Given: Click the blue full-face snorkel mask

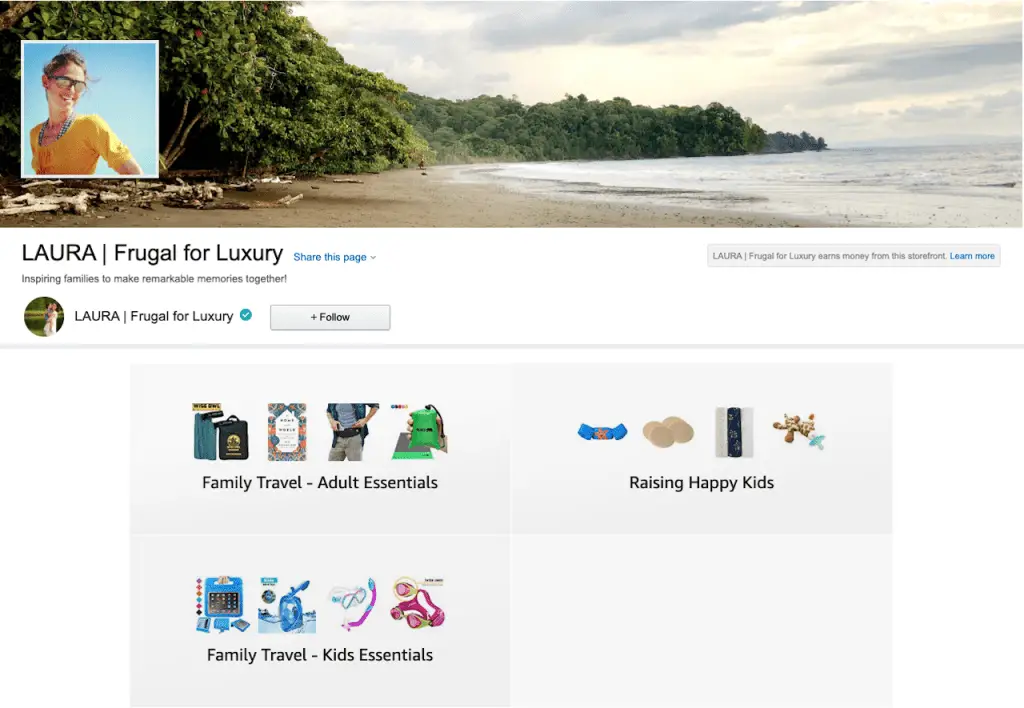Looking at the screenshot, I should click(287, 605).
